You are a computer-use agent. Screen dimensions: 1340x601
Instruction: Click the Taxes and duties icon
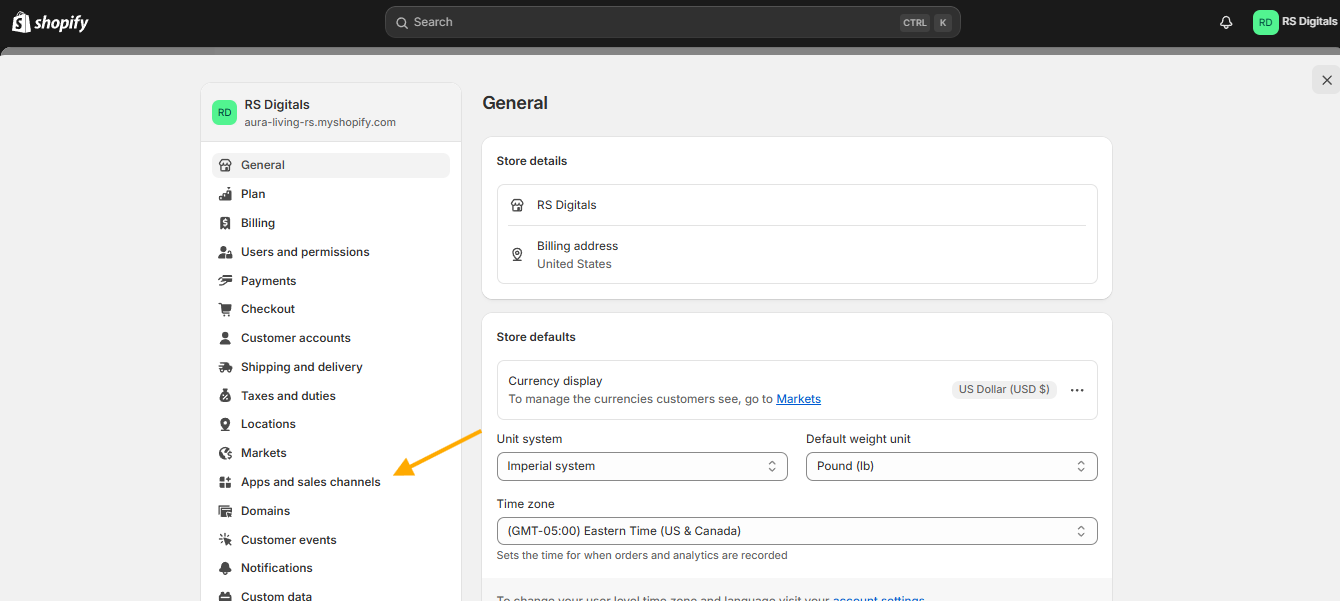tap(225, 396)
